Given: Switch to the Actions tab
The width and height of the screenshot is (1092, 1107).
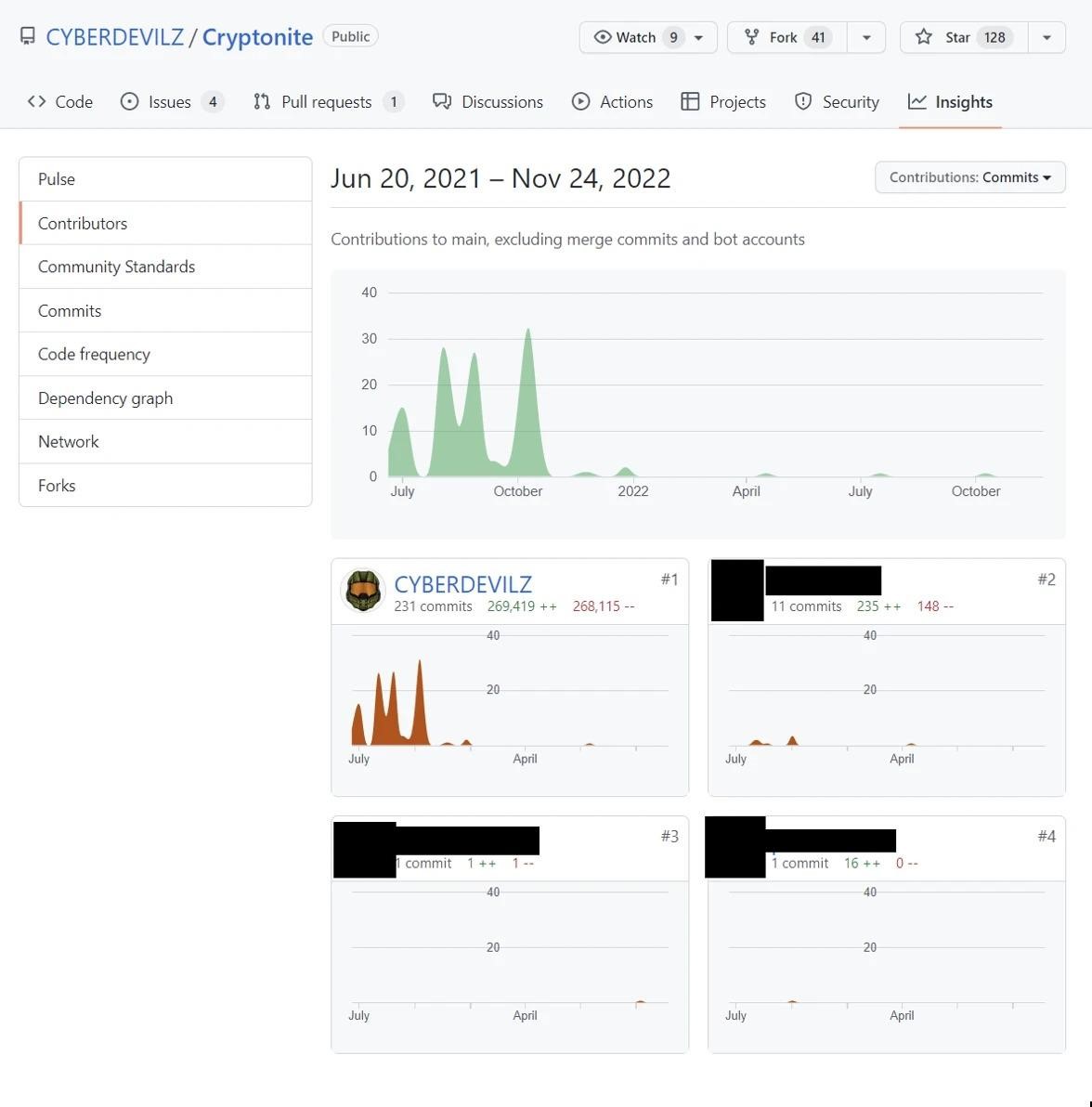Looking at the screenshot, I should click(x=612, y=101).
